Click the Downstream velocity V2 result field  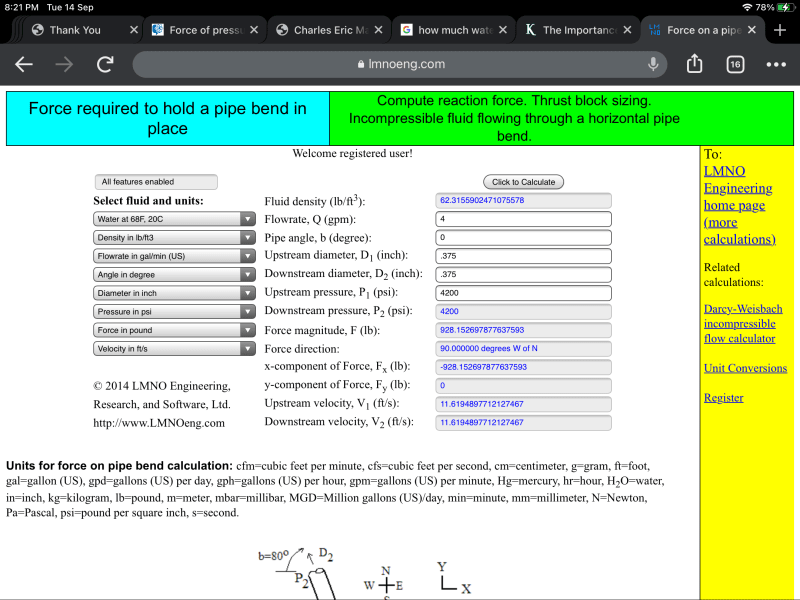pos(523,422)
